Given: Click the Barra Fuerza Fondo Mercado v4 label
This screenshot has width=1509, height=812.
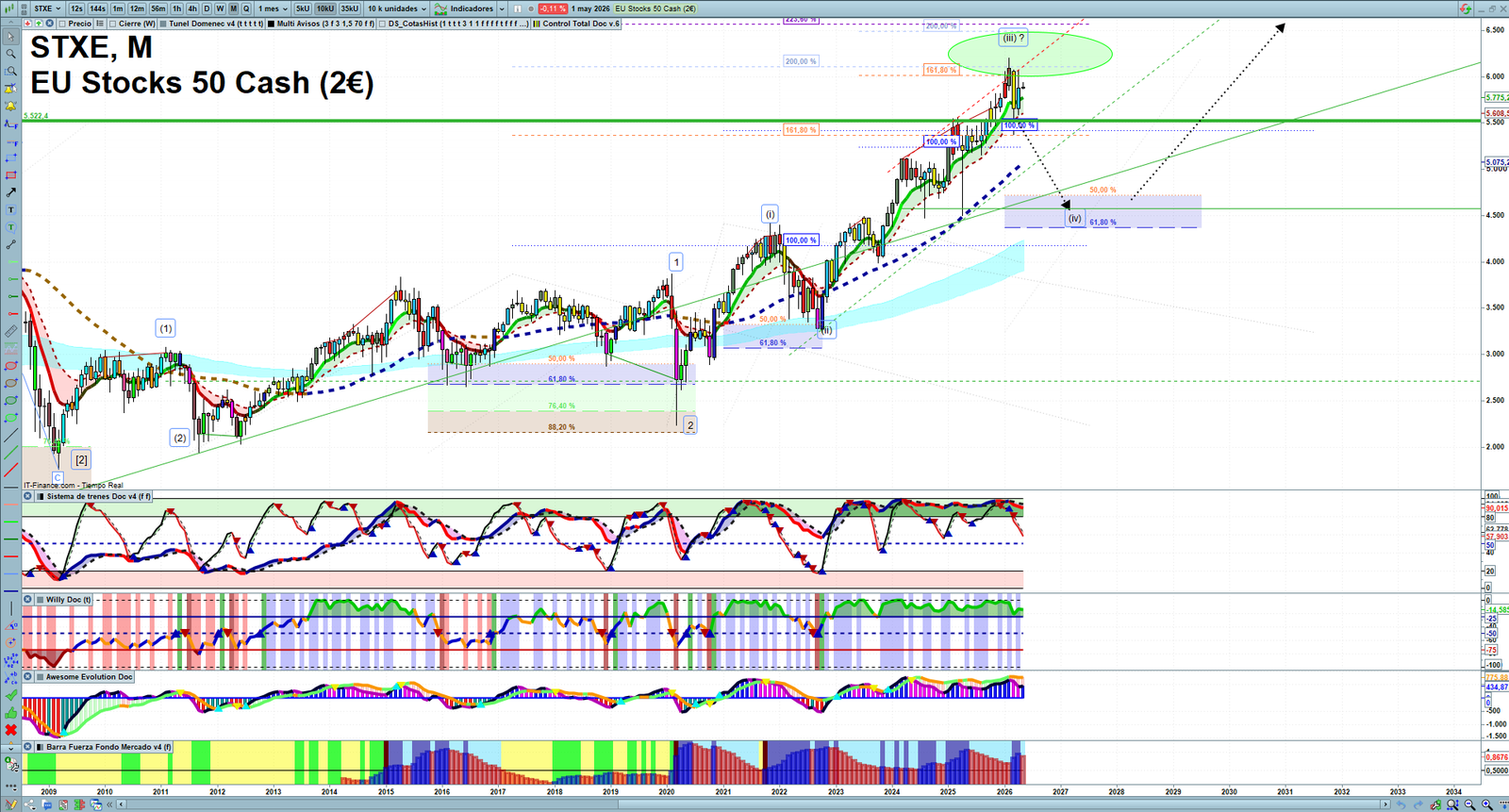Looking at the screenshot, I should pos(108,747).
